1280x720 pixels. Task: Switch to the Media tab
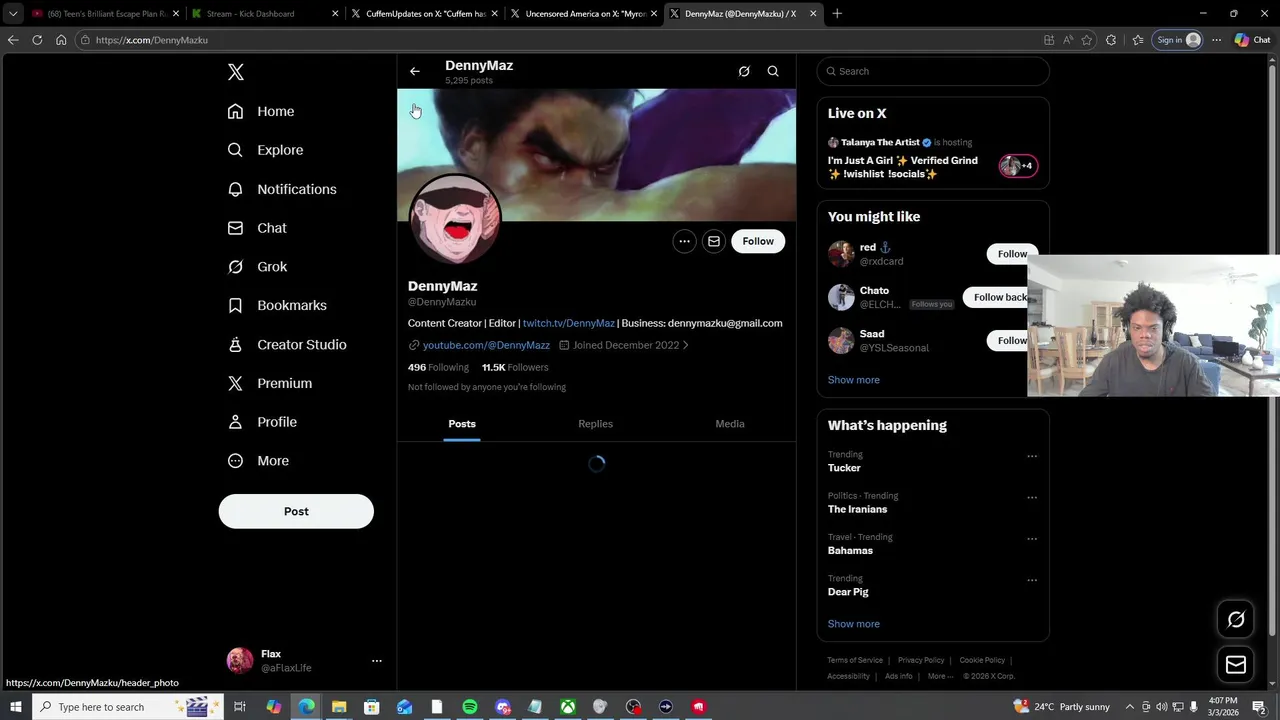(730, 424)
